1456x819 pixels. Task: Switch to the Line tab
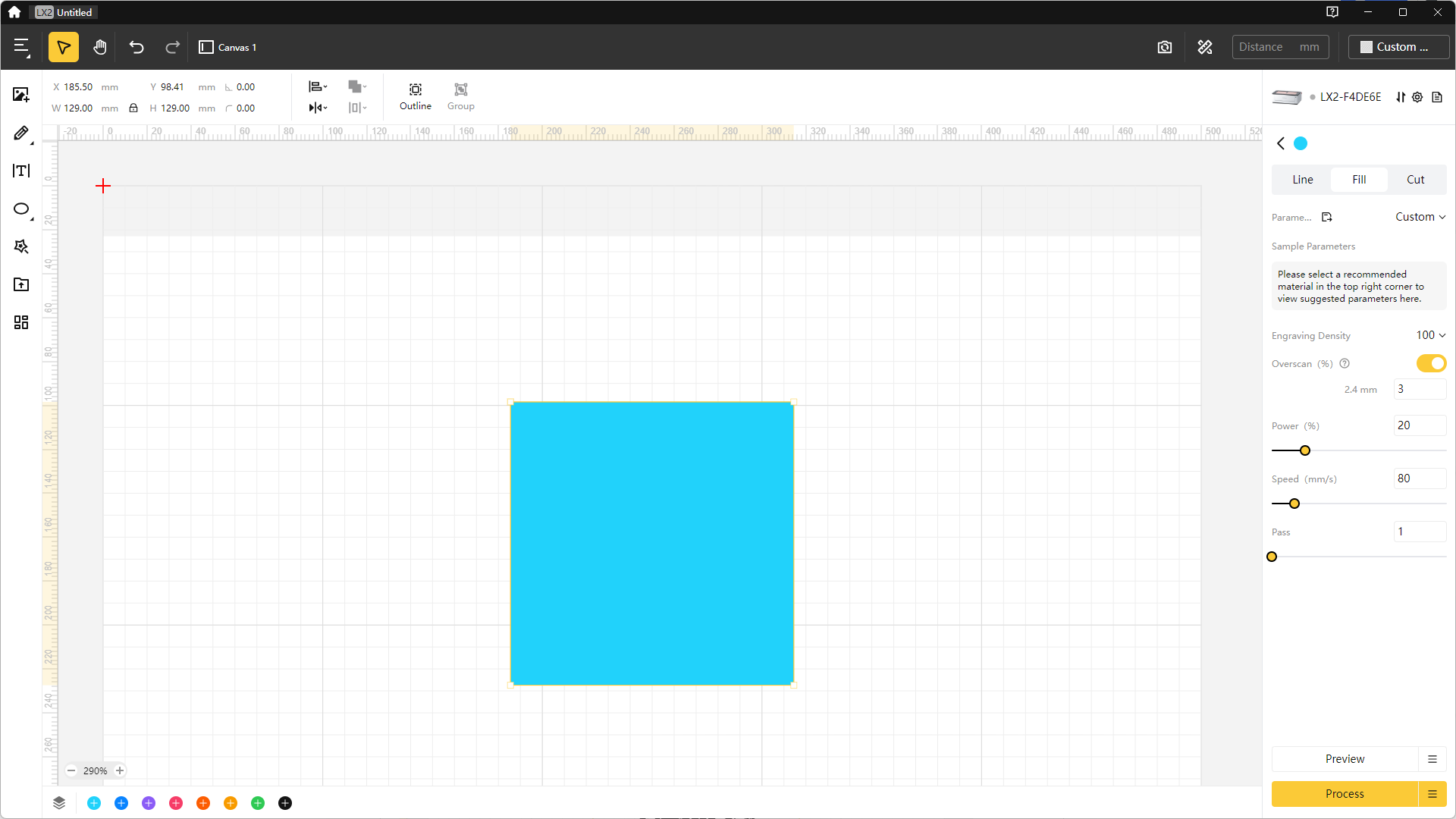[1303, 180]
